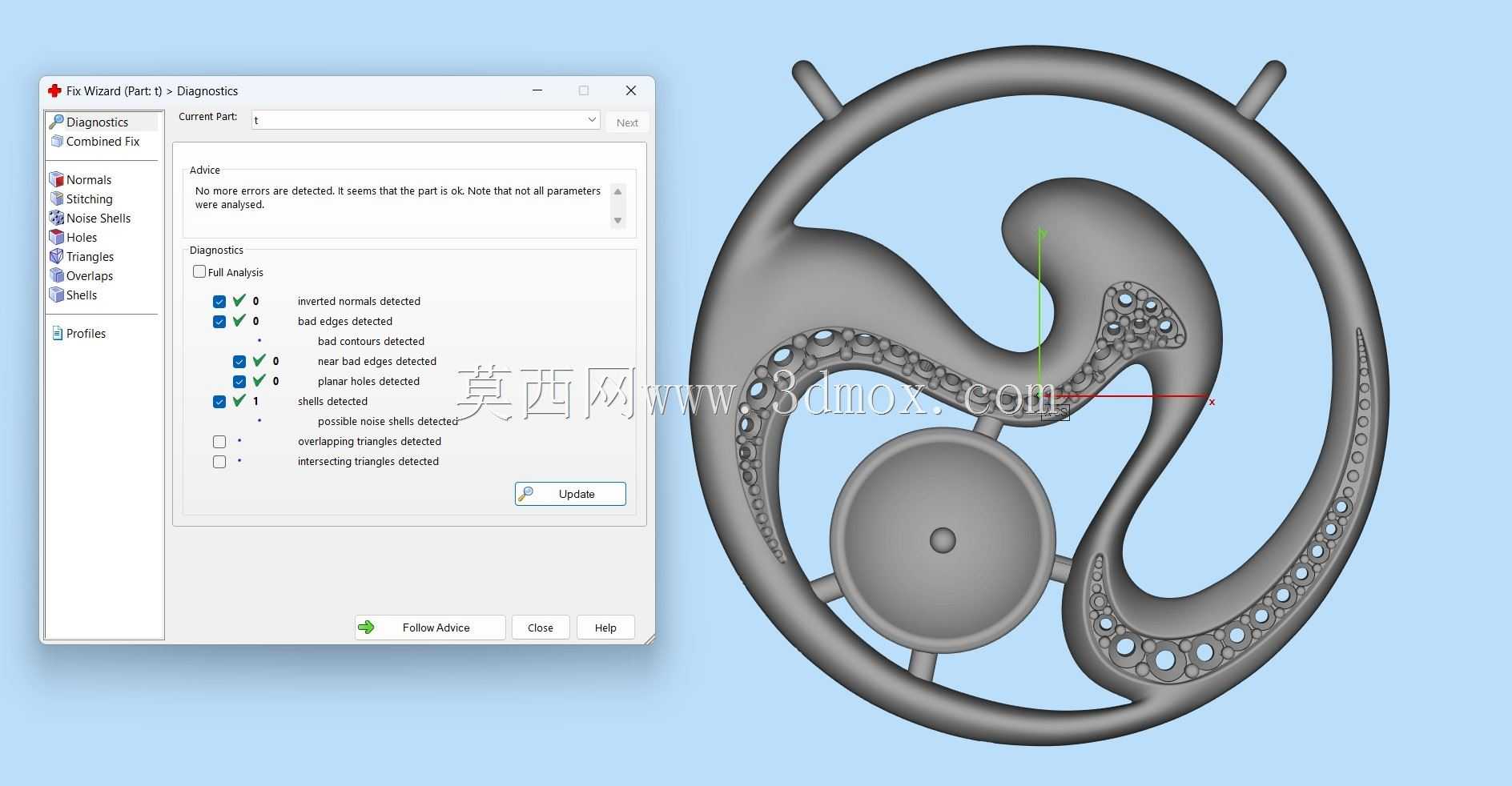
Task: Click the Profiles document icon
Action: point(57,333)
